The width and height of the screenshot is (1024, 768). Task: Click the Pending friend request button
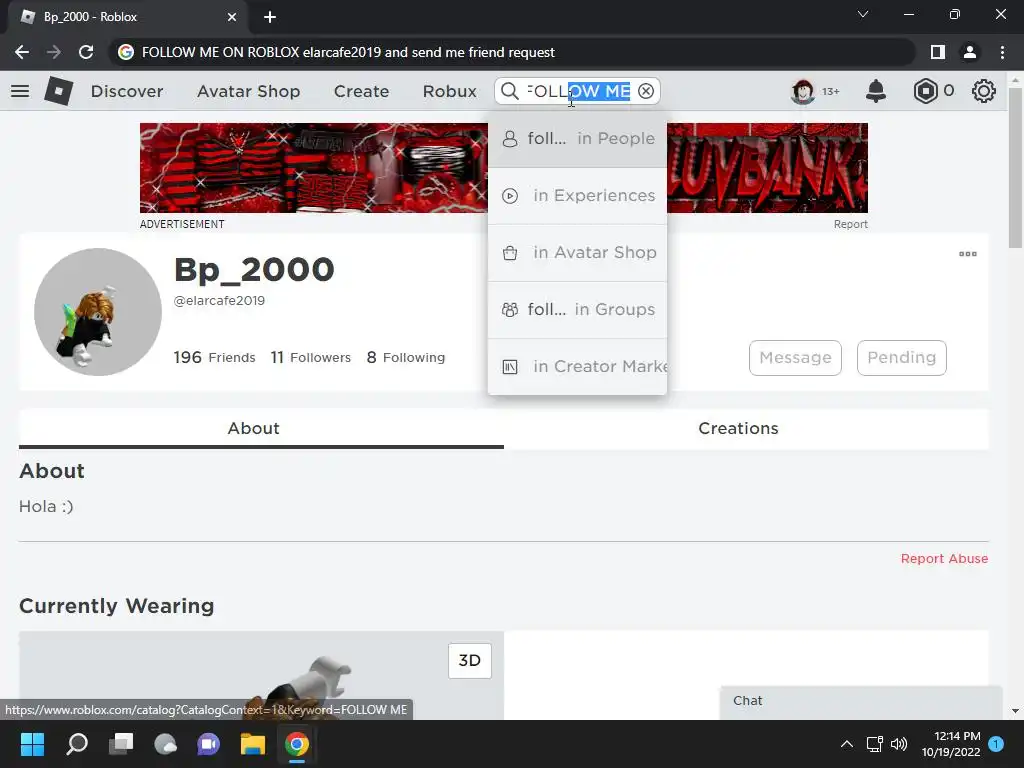902,358
